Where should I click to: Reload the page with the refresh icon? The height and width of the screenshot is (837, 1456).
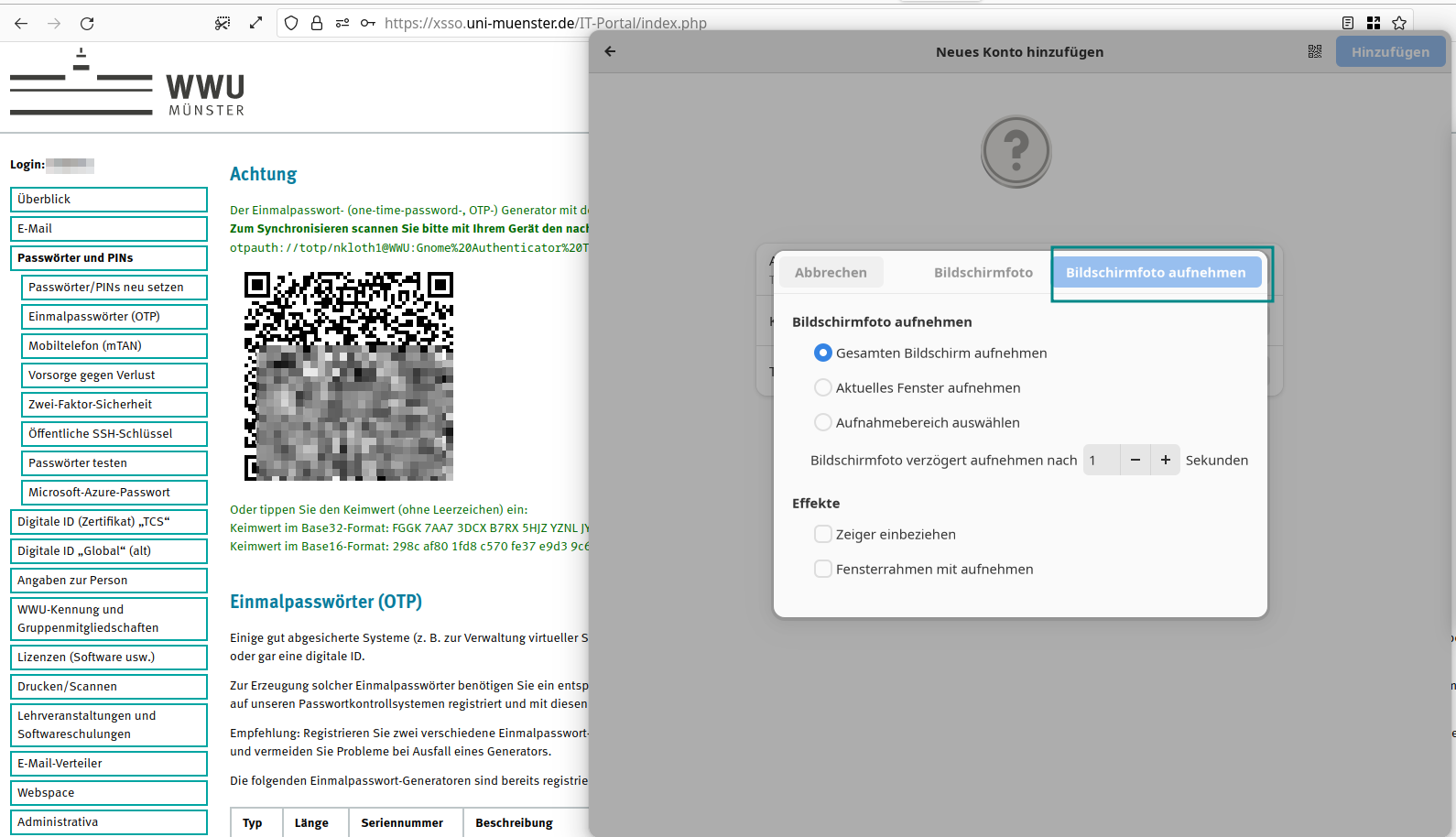pyautogui.click(x=87, y=24)
